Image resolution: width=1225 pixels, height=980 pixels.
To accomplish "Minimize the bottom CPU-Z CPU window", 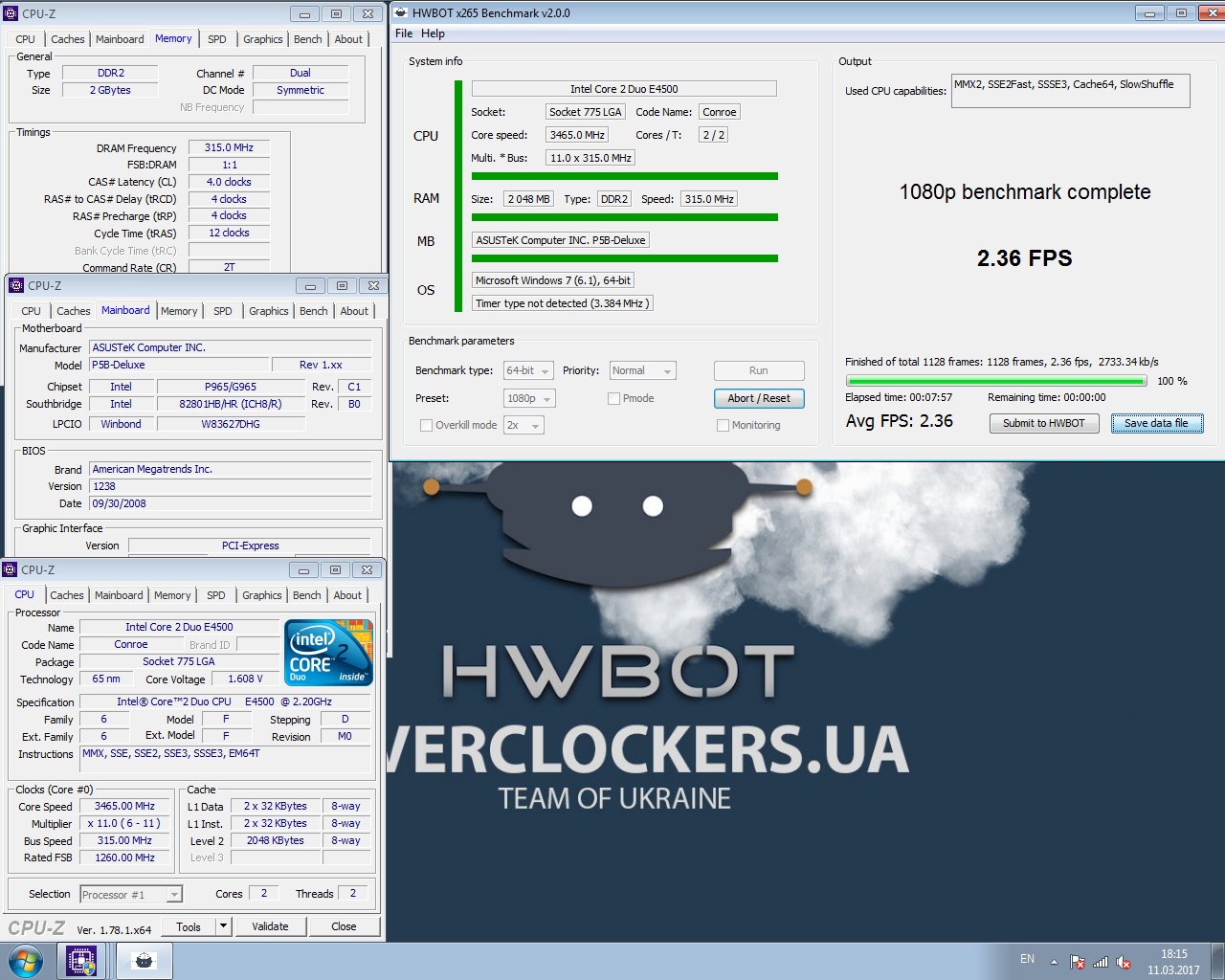I will coord(303,569).
